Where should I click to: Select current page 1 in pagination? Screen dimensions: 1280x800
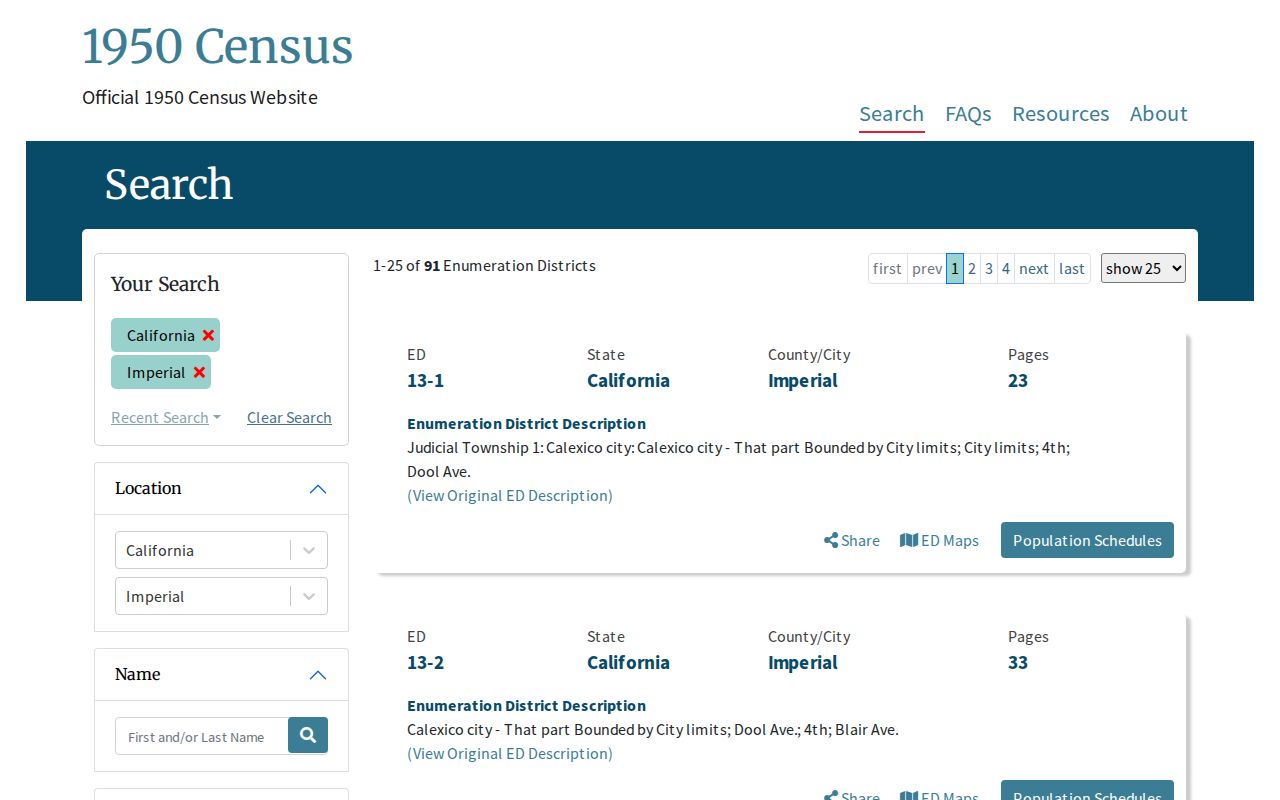955,268
